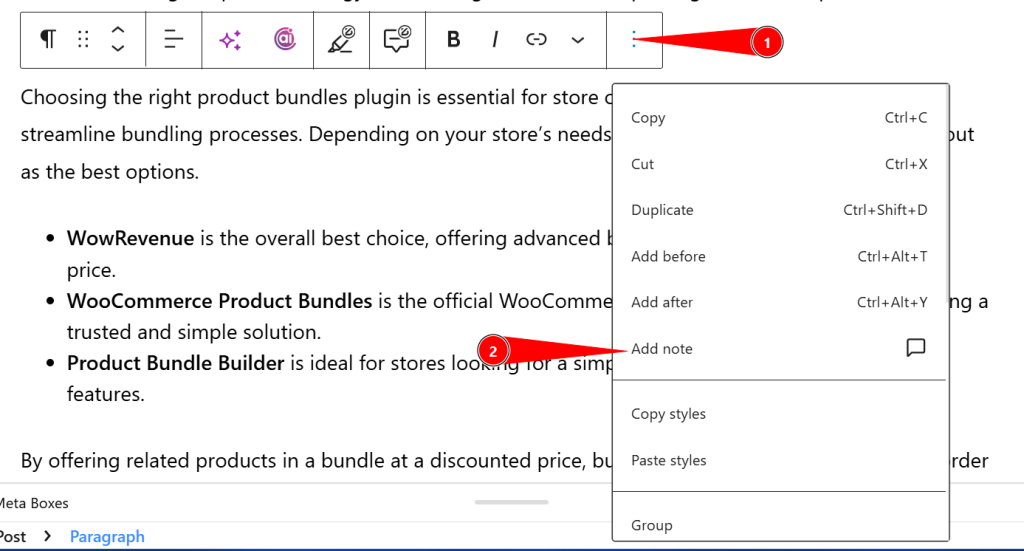Click the circular AI assistant icon

coord(285,39)
